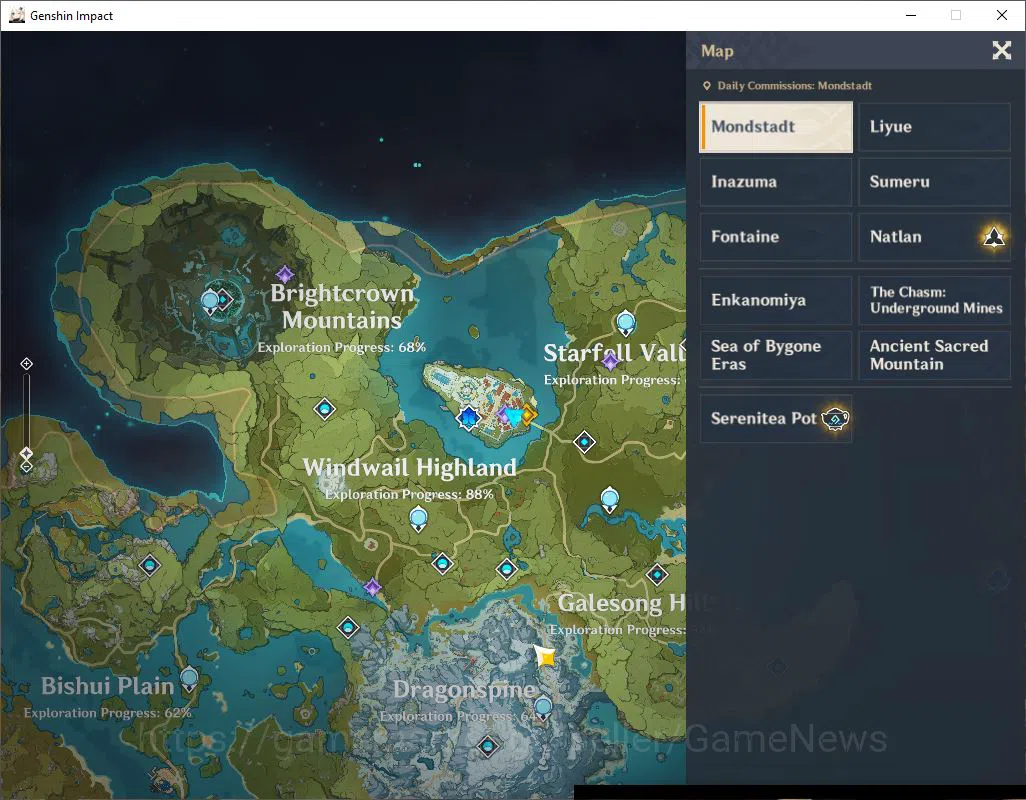This screenshot has height=800, width=1026.
Task: Select purple domain icon southwest of Windwail
Action: pos(372,587)
